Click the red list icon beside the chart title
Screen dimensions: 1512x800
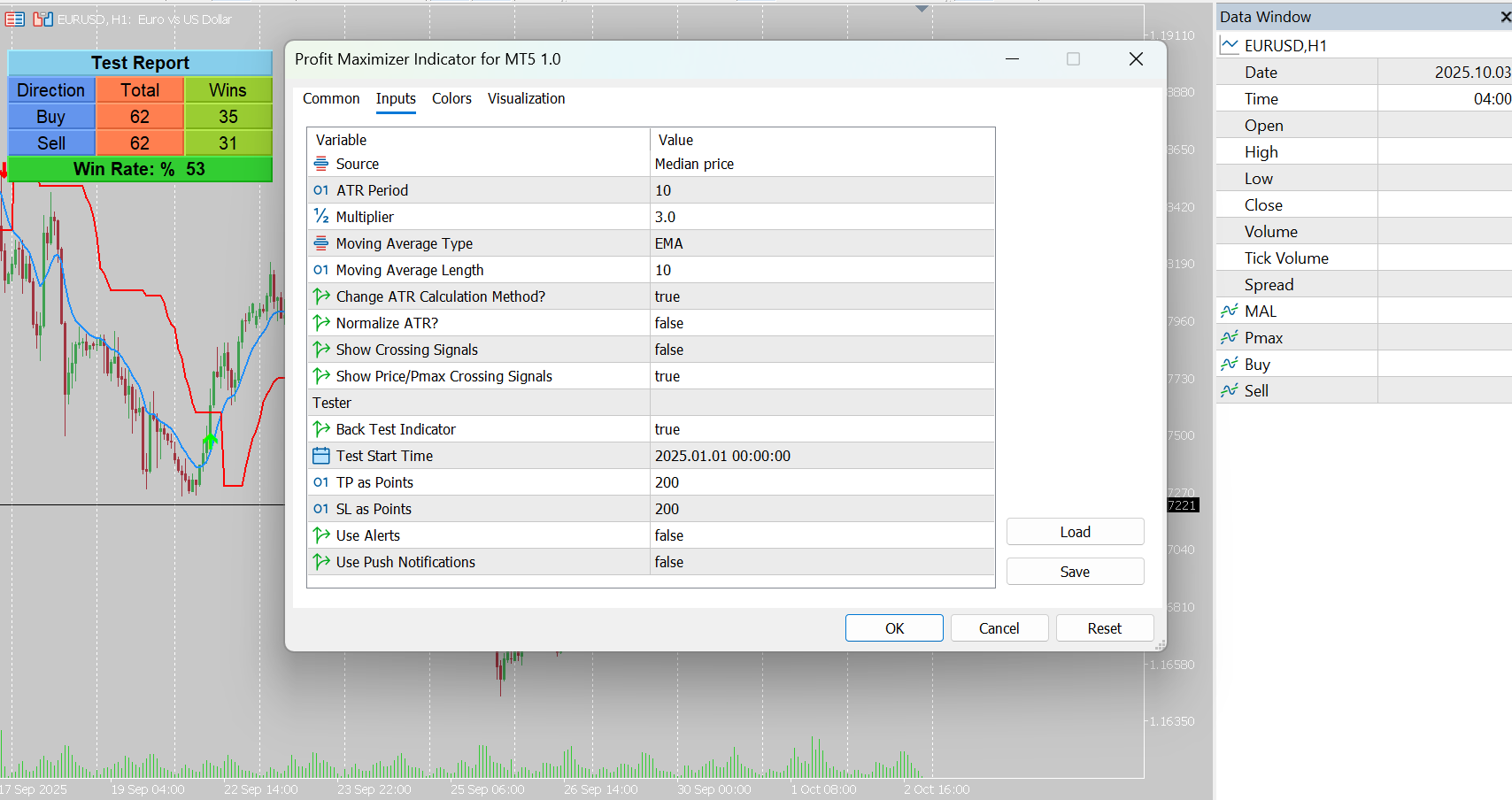15,19
